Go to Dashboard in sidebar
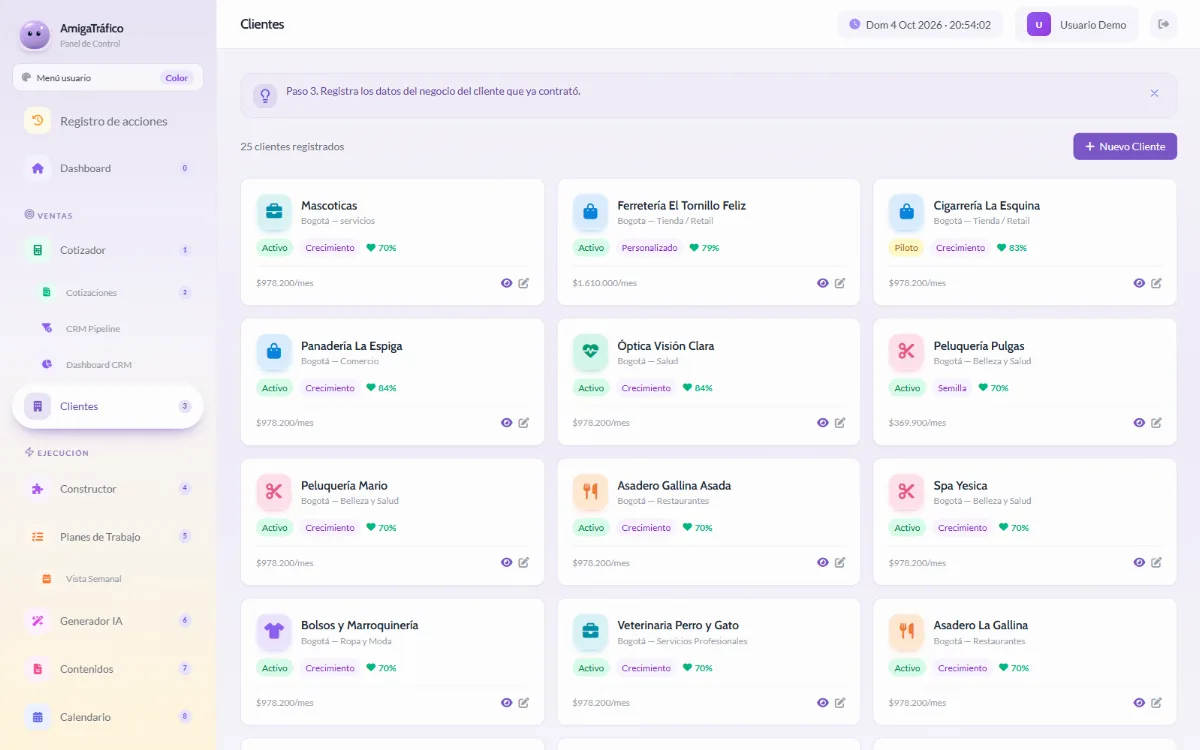1200x750 pixels. coord(108,168)
